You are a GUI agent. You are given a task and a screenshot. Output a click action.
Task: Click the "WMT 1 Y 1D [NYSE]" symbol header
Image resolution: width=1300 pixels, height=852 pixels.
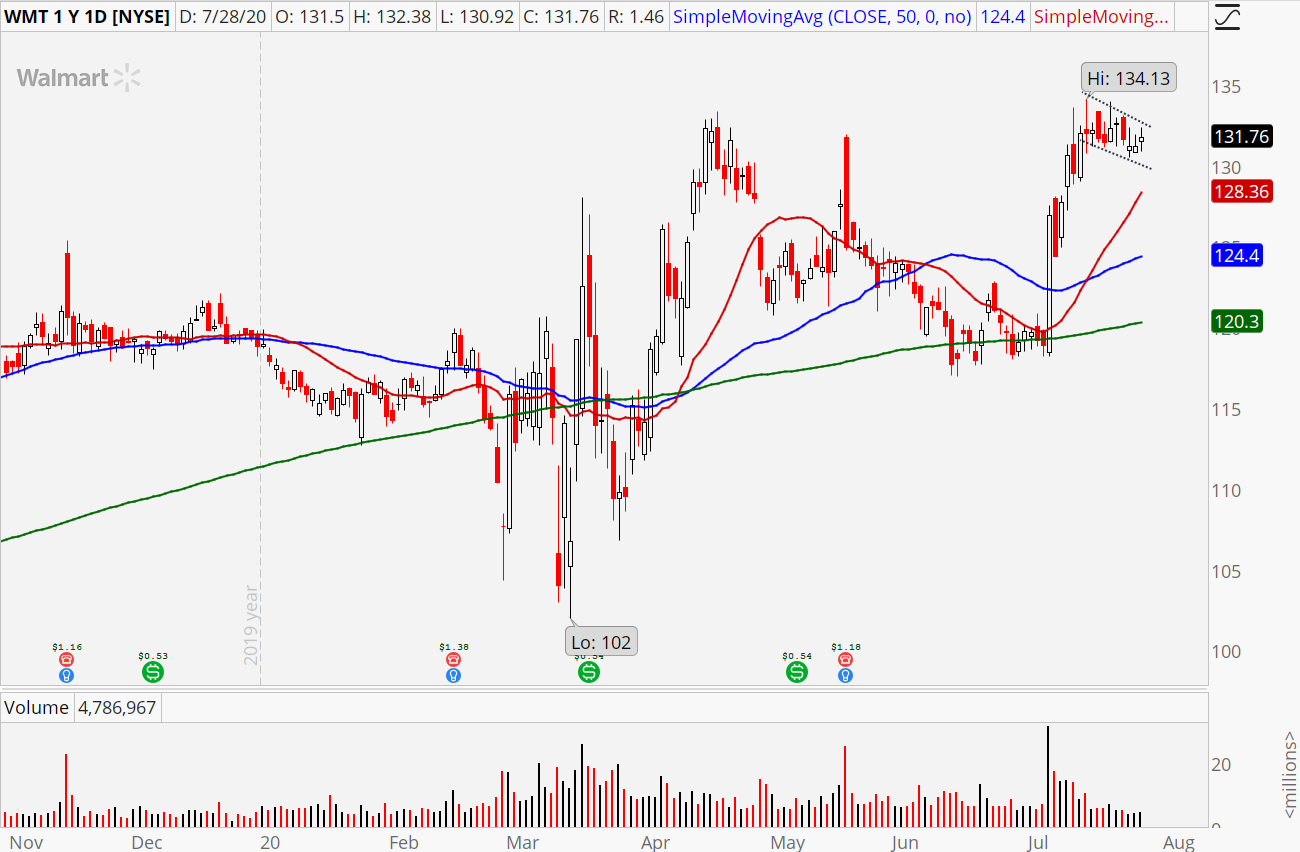87,17
